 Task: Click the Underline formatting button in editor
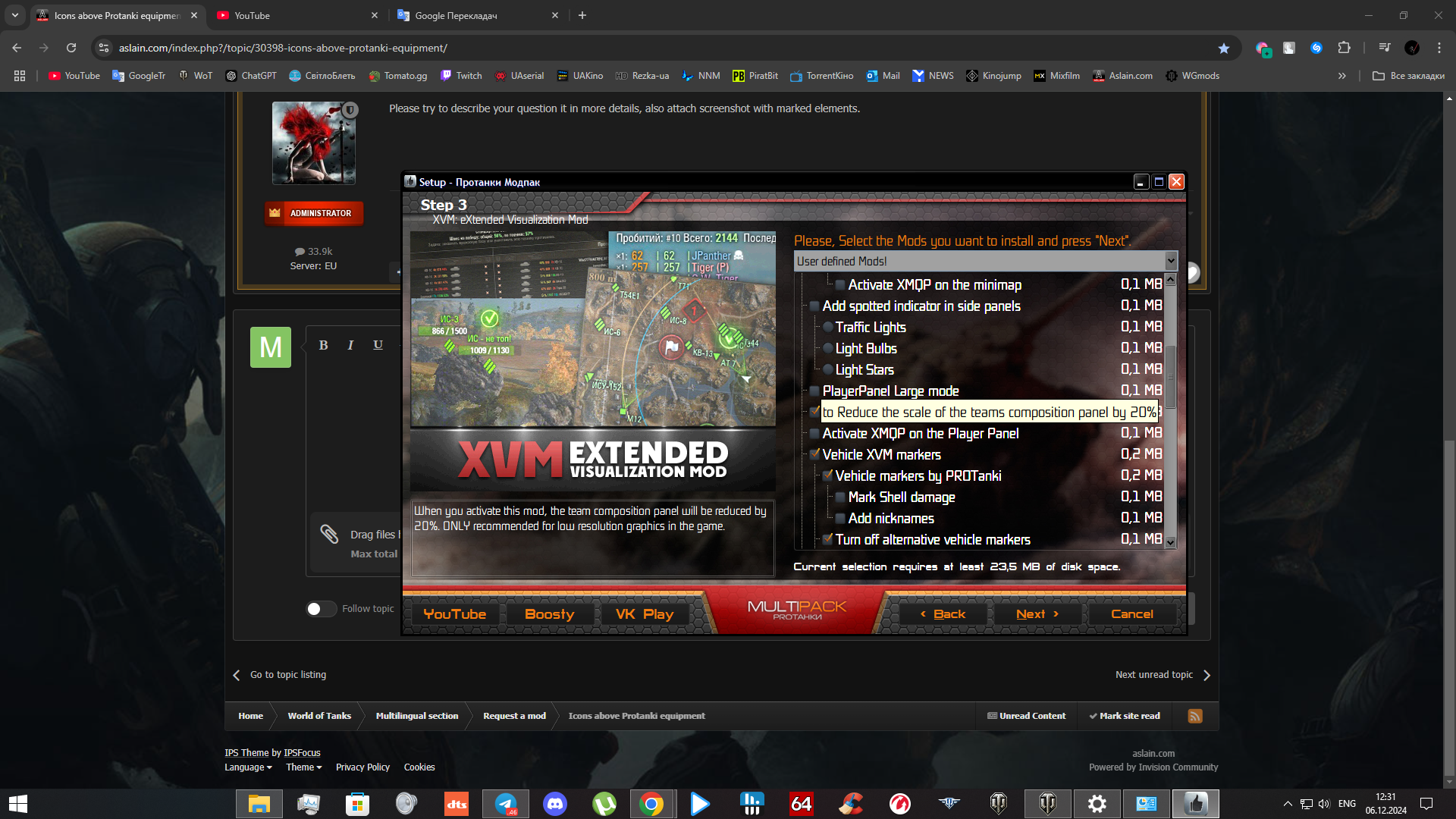(378, 345)
